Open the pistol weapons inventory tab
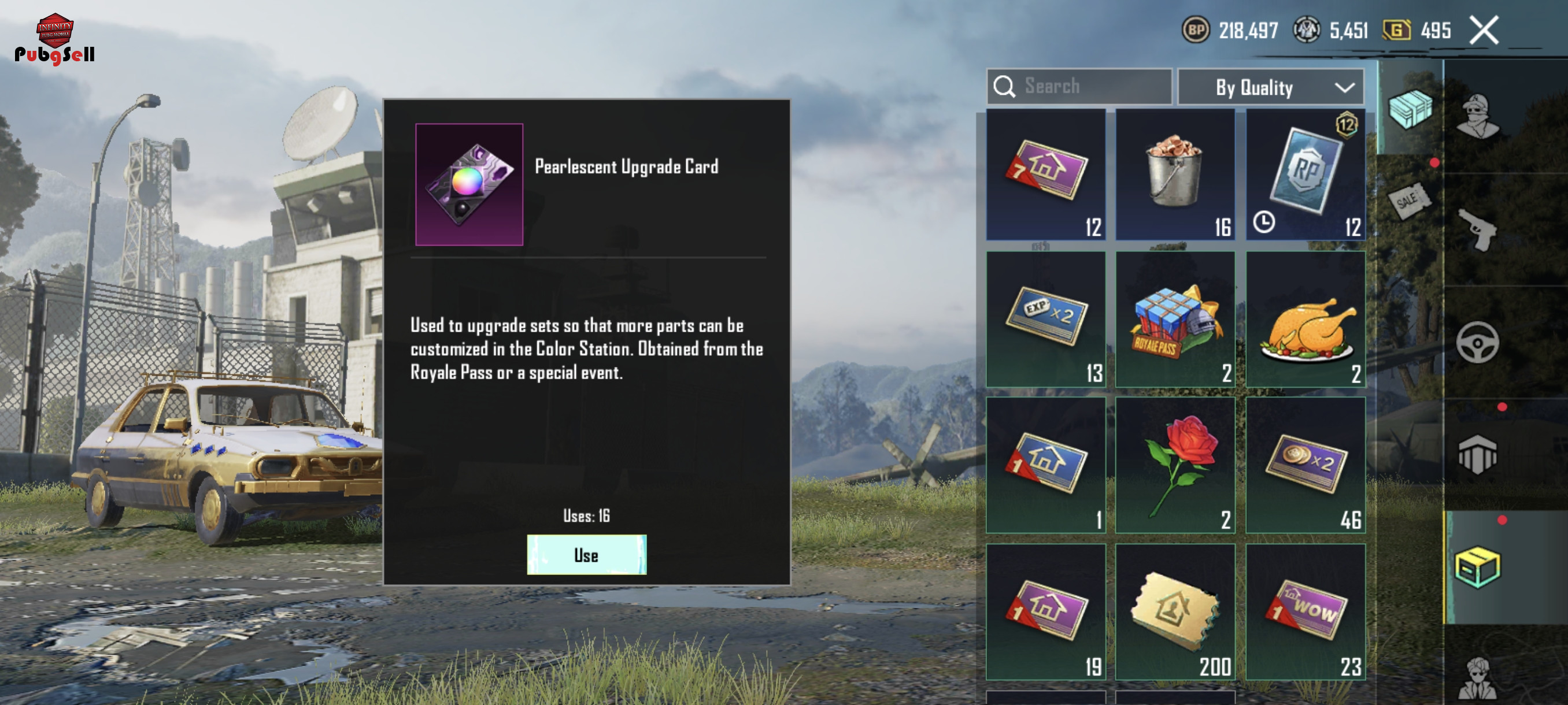Viewport: 1568px width, 705px height. tap(1477, 229)
